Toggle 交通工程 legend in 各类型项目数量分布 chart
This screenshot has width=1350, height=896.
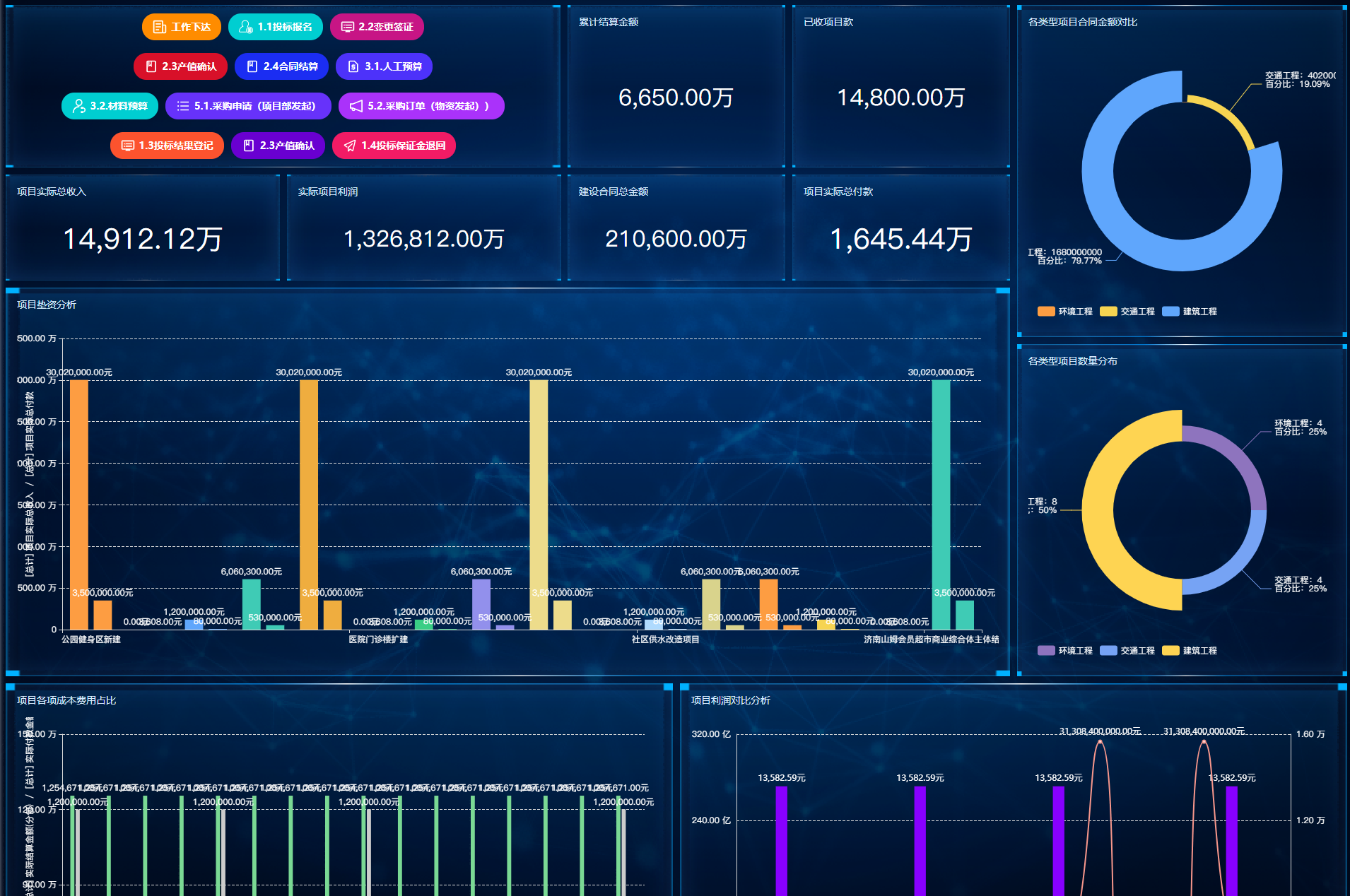coord(1127,651)
